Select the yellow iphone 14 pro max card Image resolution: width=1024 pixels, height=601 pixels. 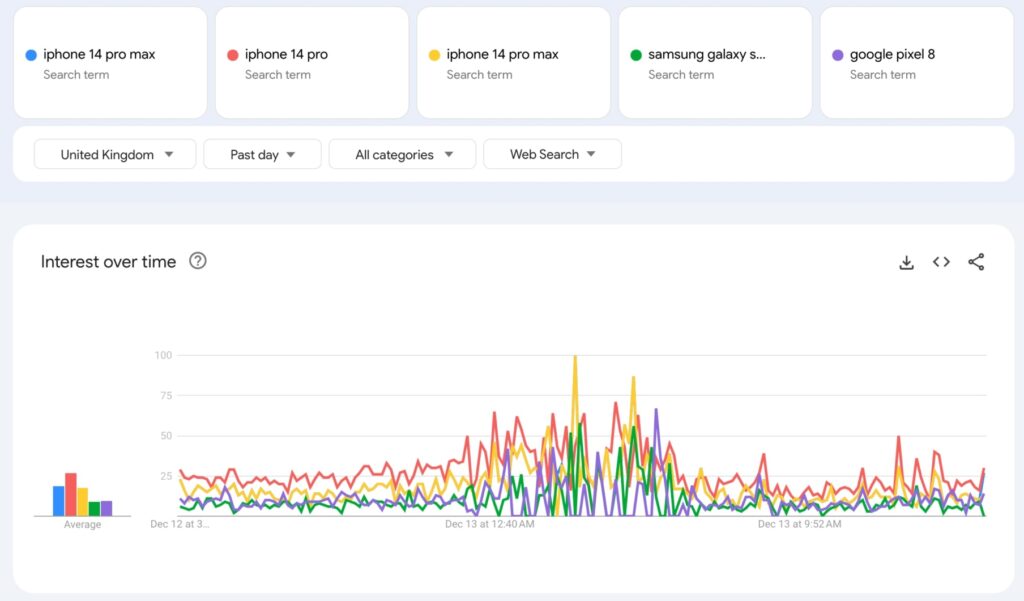click(x=514, y=63)
